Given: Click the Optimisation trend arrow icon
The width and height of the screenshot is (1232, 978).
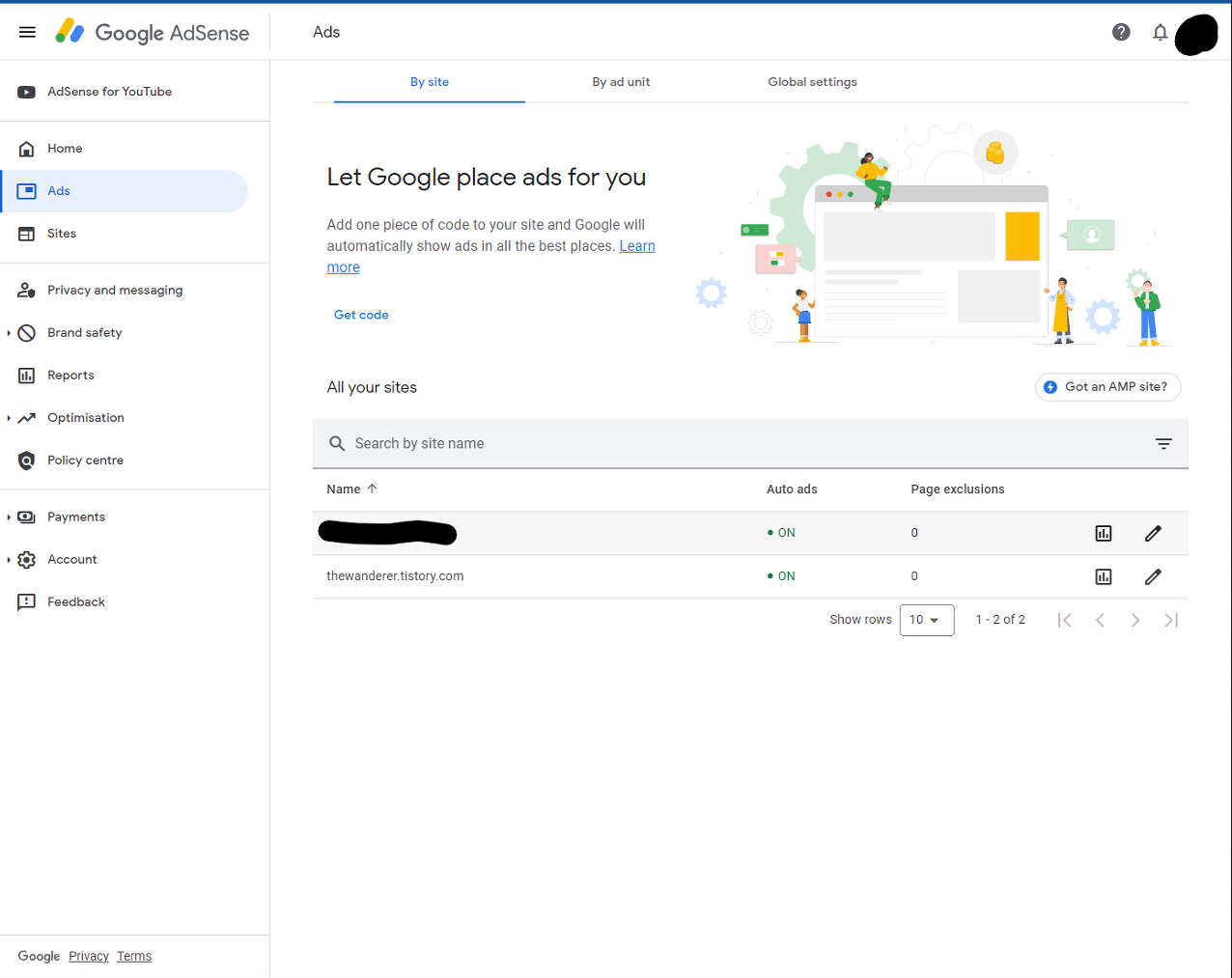Looking at the screenshot, I should point(27,418).
